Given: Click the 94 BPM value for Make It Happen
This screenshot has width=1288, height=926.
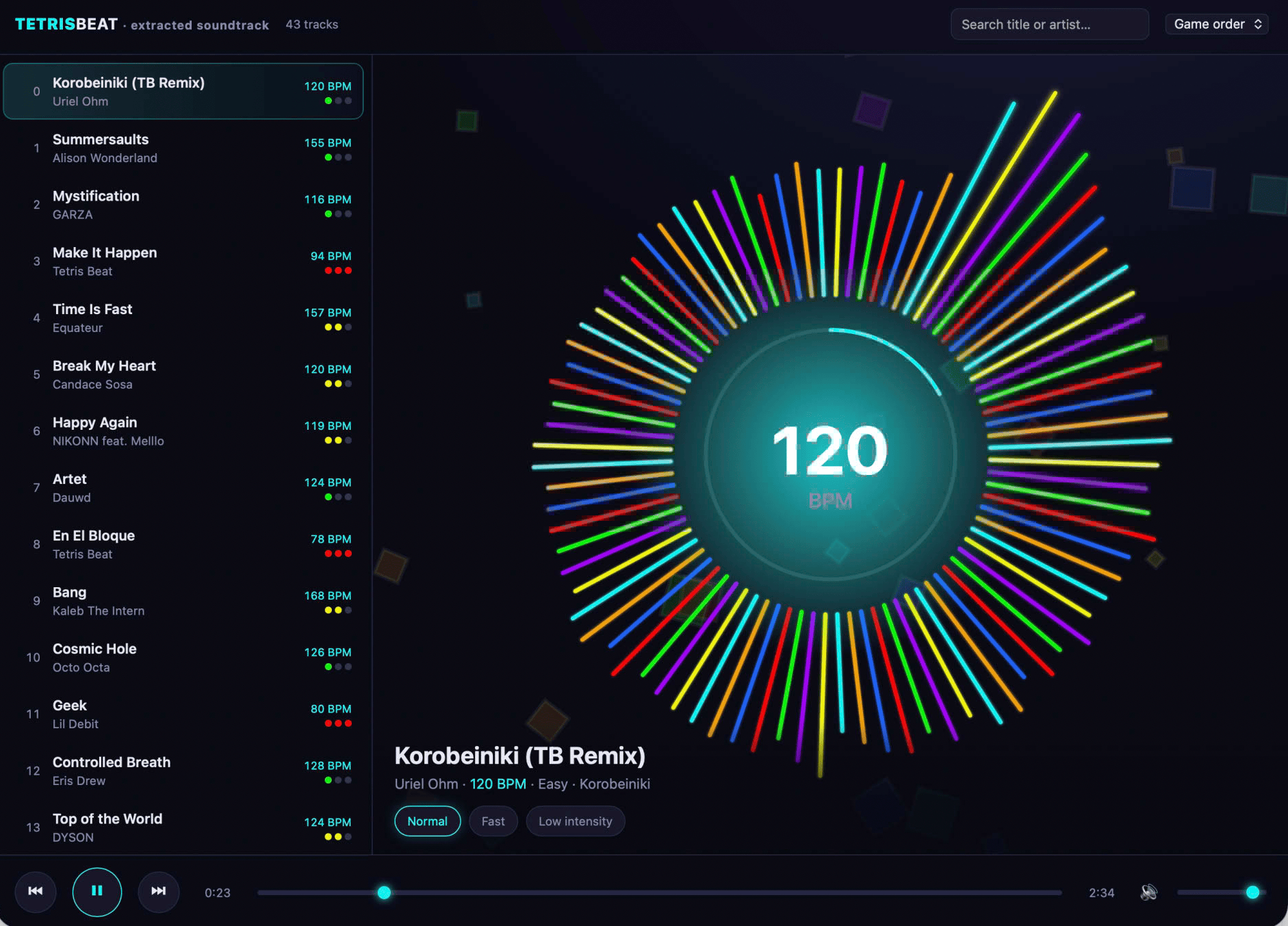Looking at the screenshot, I should coord(331,256).
